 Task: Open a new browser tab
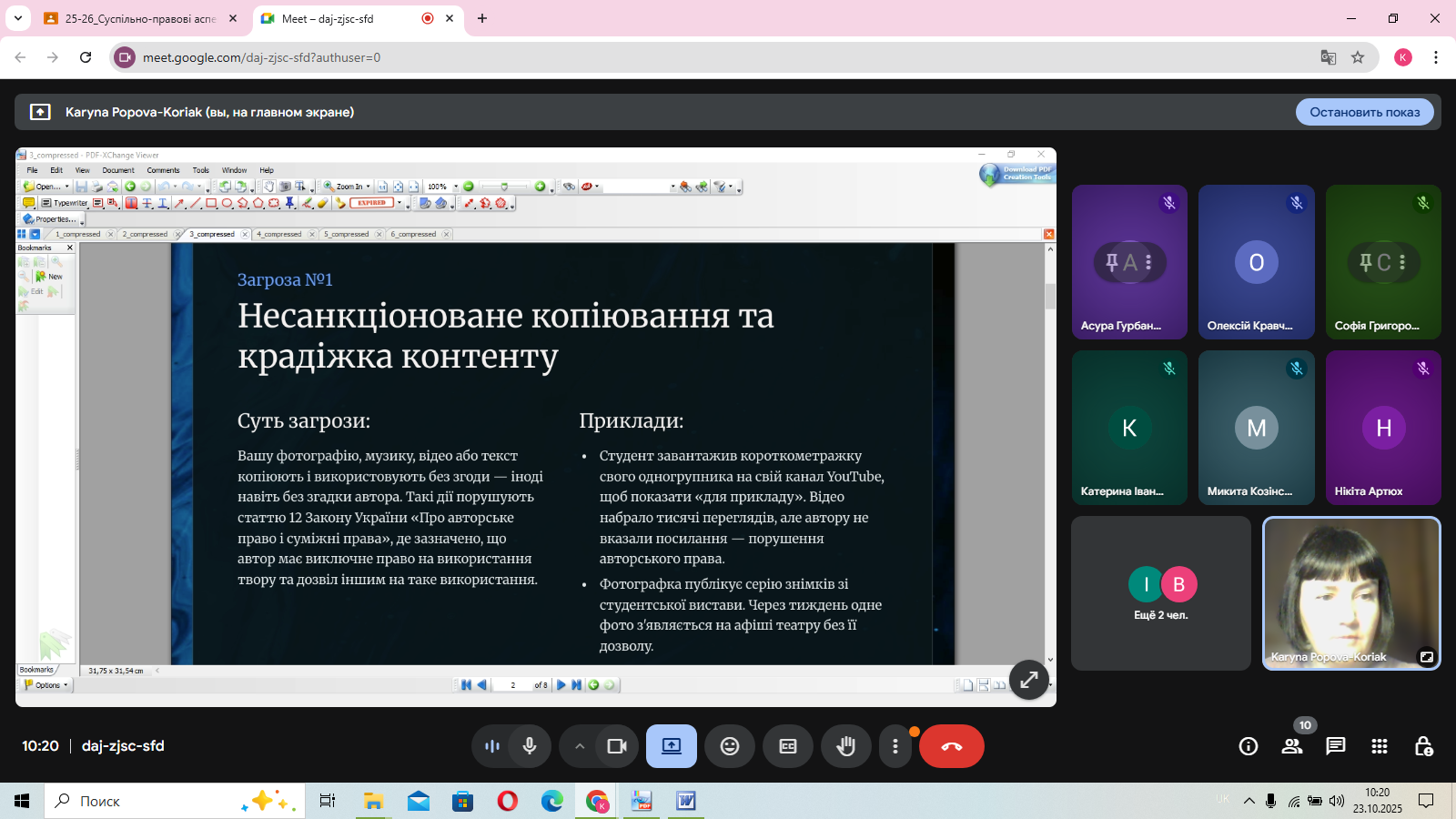(x=482, y=18)
